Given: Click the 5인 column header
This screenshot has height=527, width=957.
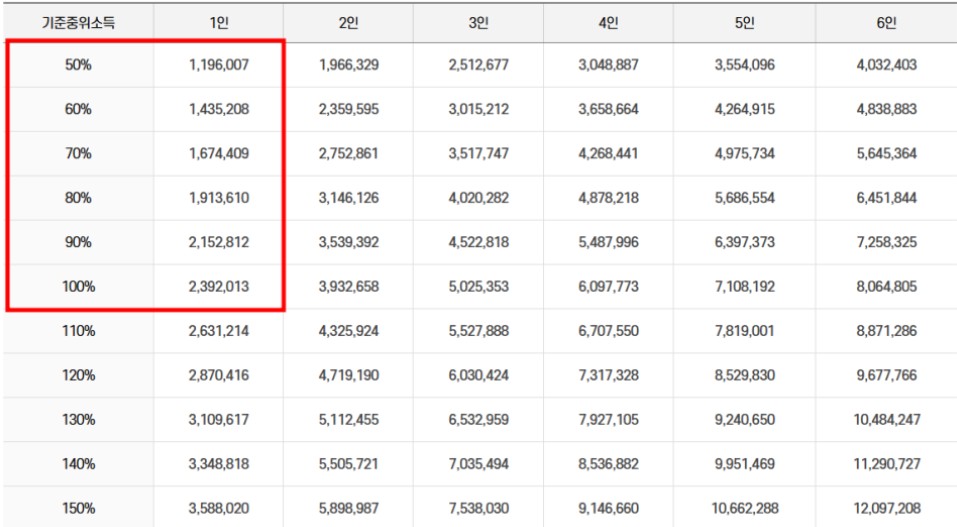Looking at the screenshot, I should [x=745, y=23].
